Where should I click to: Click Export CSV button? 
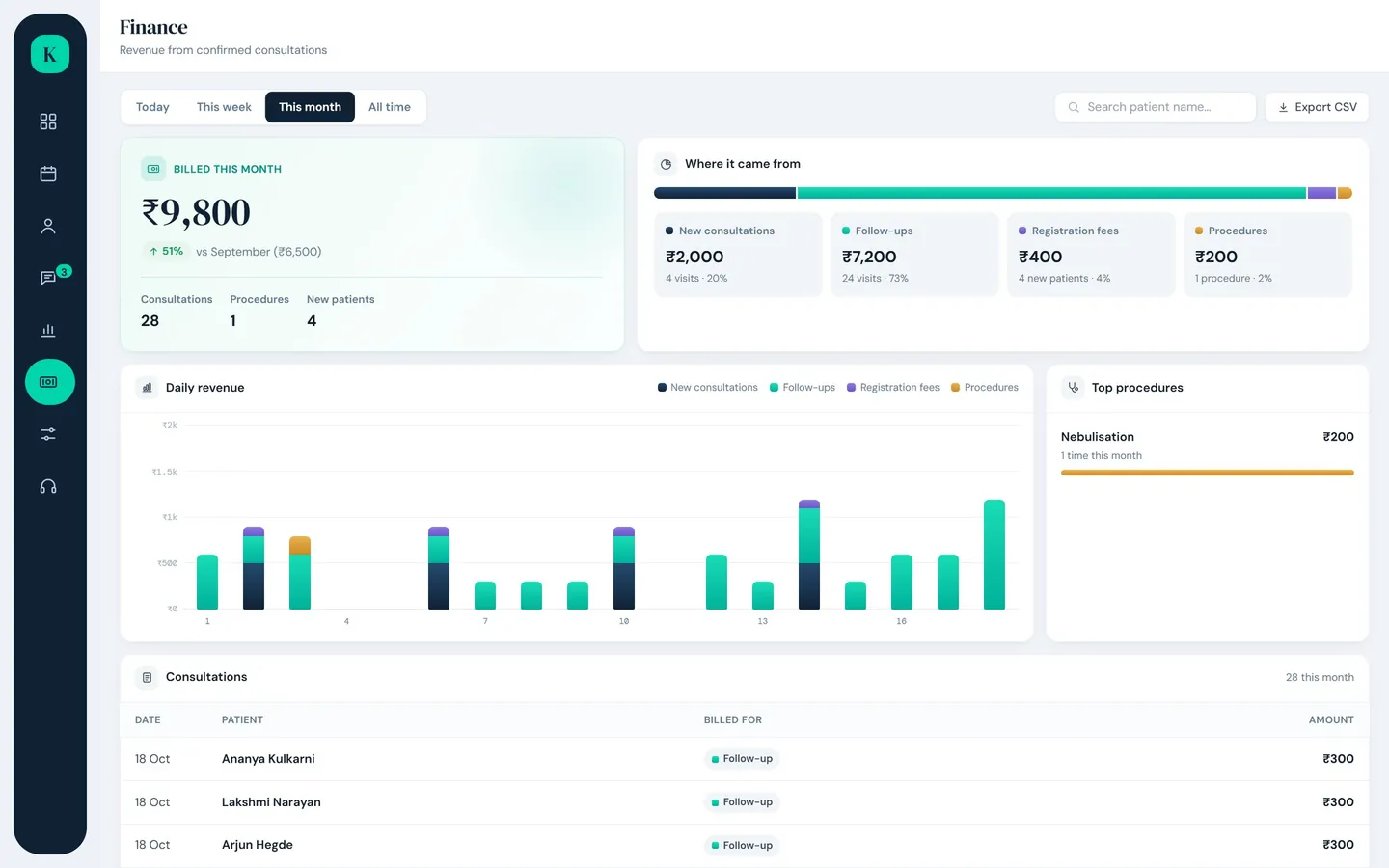coord(1317,107)
